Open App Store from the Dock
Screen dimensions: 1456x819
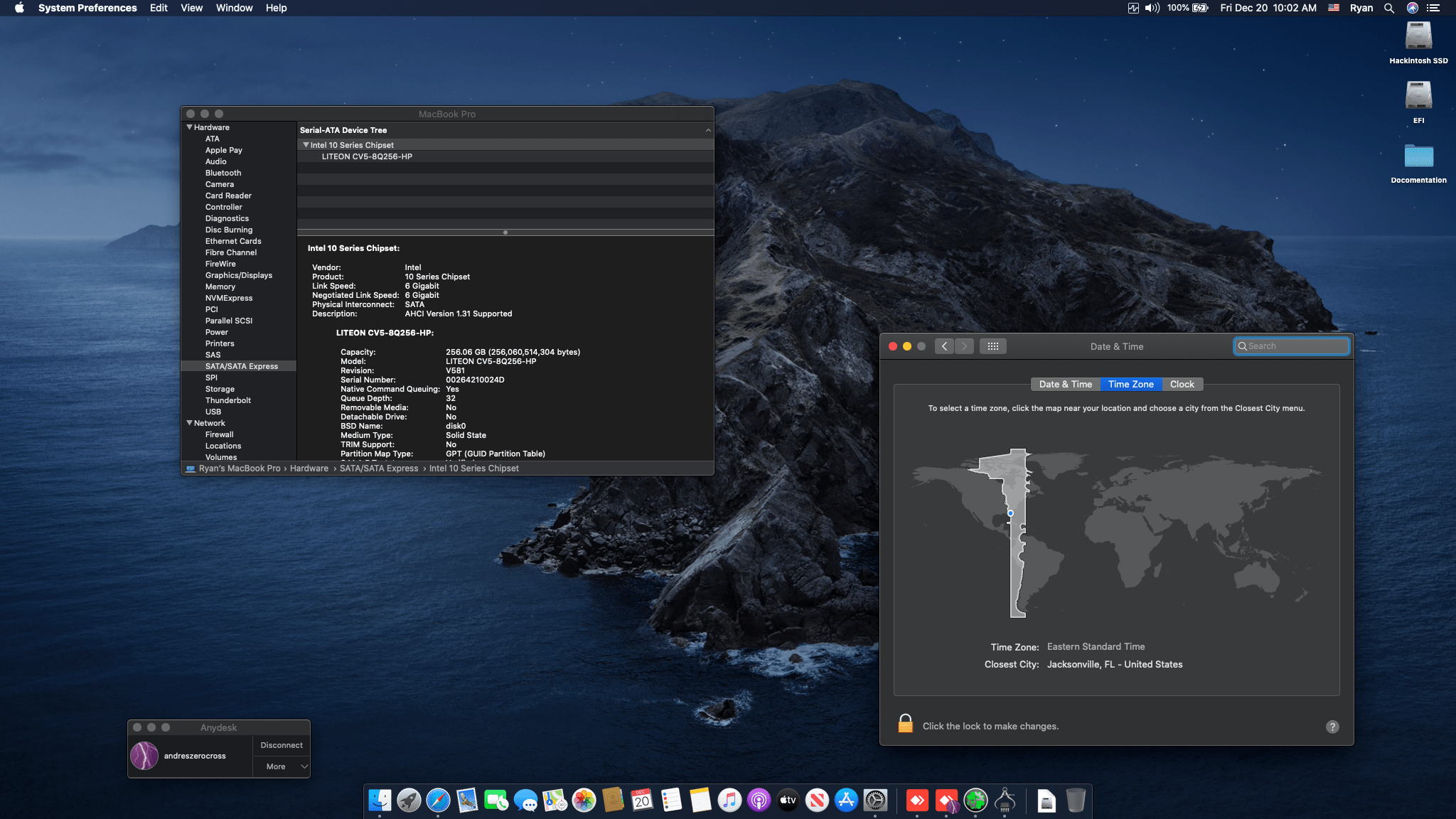(846, 801)
